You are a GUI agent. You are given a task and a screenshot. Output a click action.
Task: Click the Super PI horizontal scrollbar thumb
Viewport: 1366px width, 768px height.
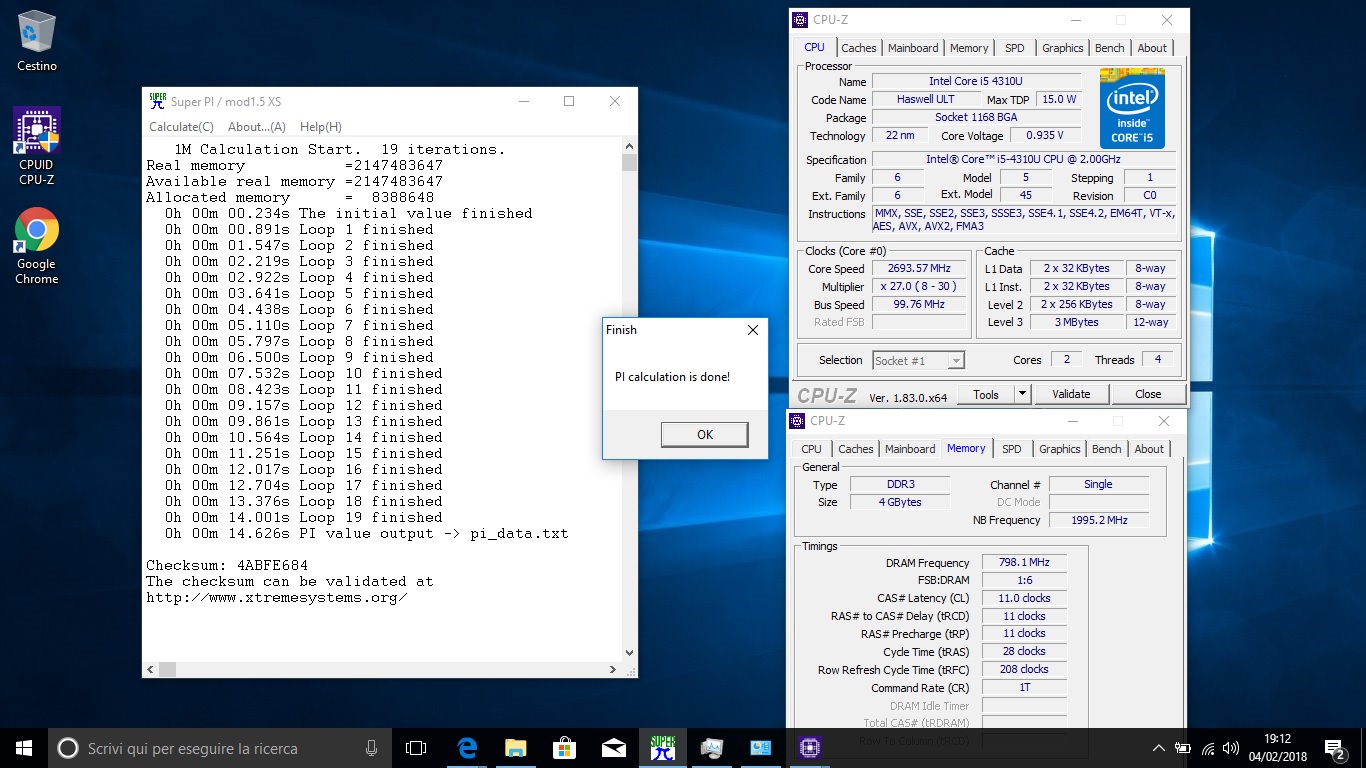click(x=168, y=670)
